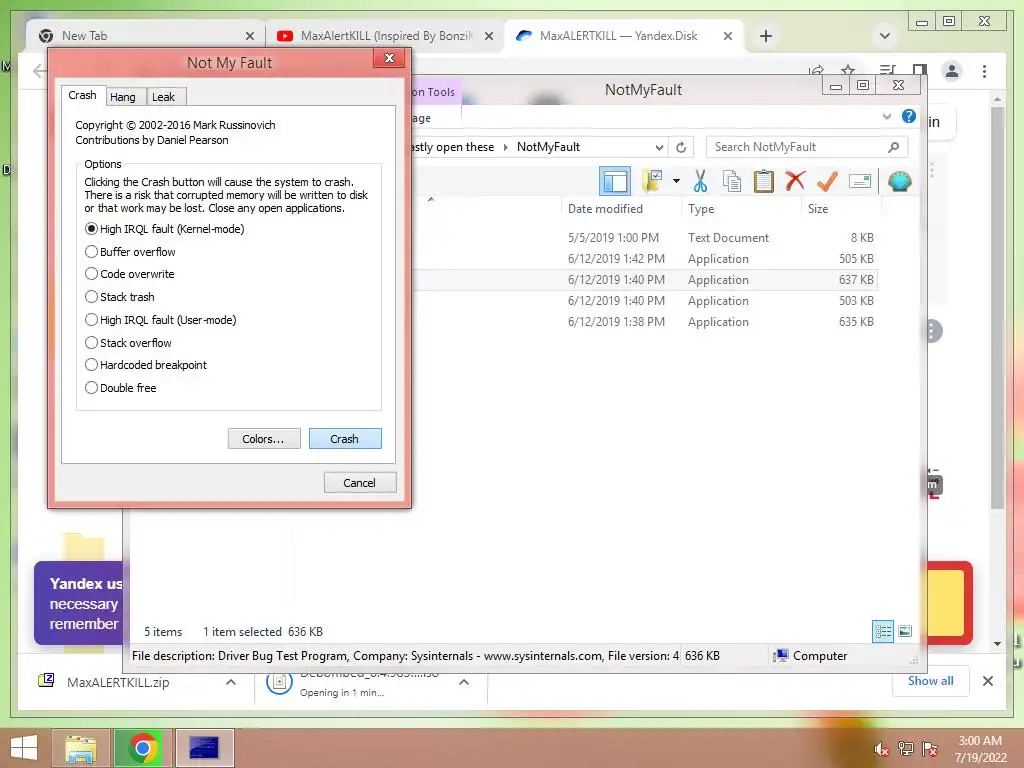This screenshot has width=1024, height=768.
Task: Expand the Explorer ribbon chevron
Action: [886, 116]
